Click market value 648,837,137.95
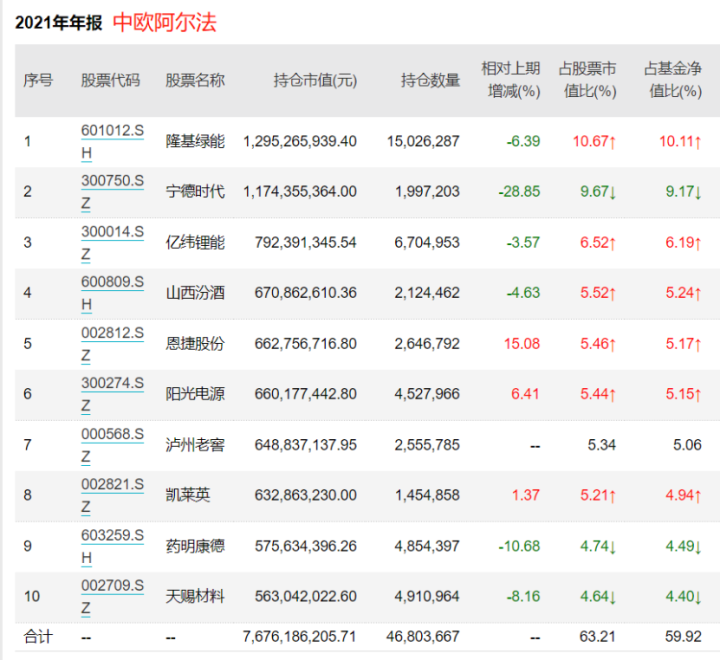 [306, 445]
